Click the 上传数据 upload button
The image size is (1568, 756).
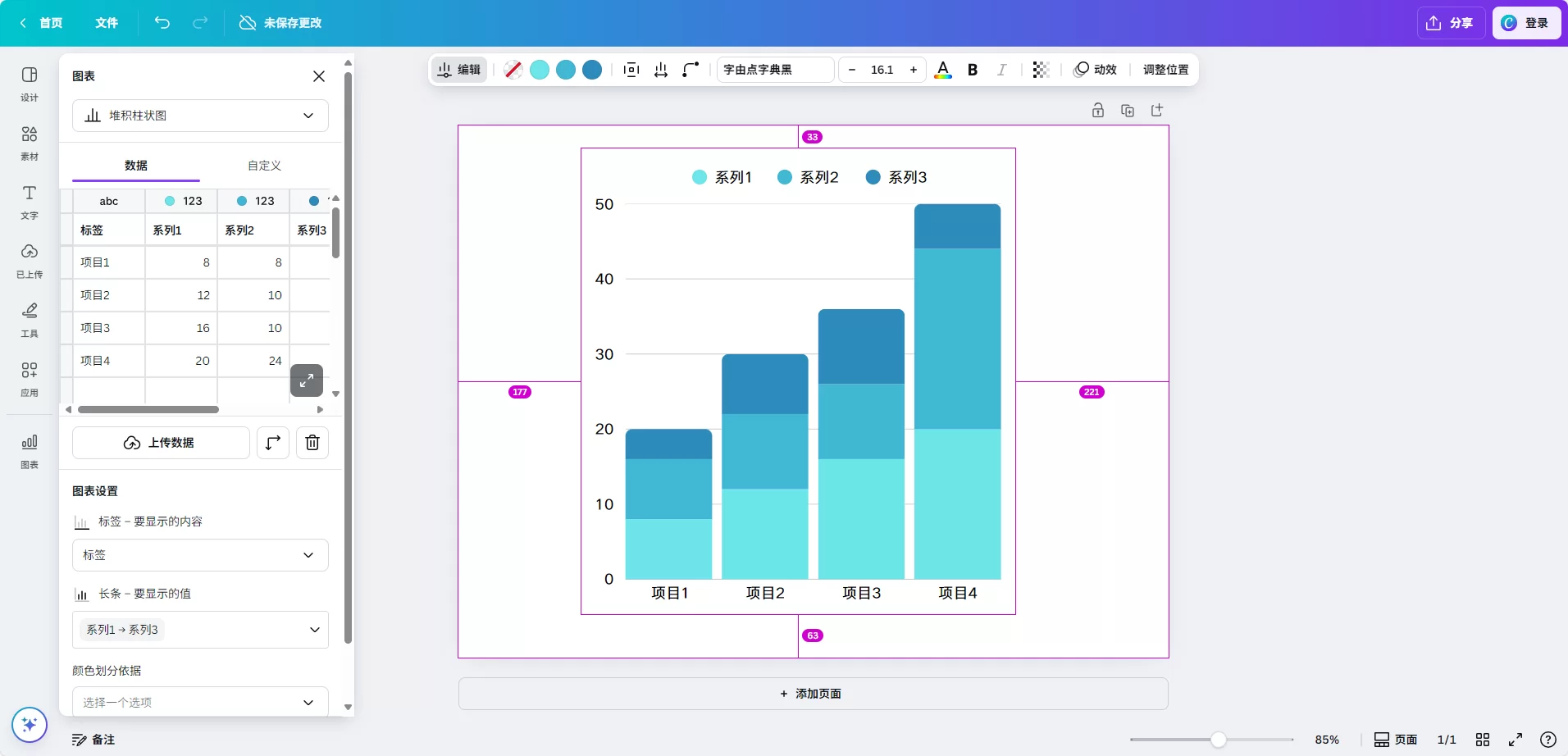pyautogui.click(x=161, y=443)
